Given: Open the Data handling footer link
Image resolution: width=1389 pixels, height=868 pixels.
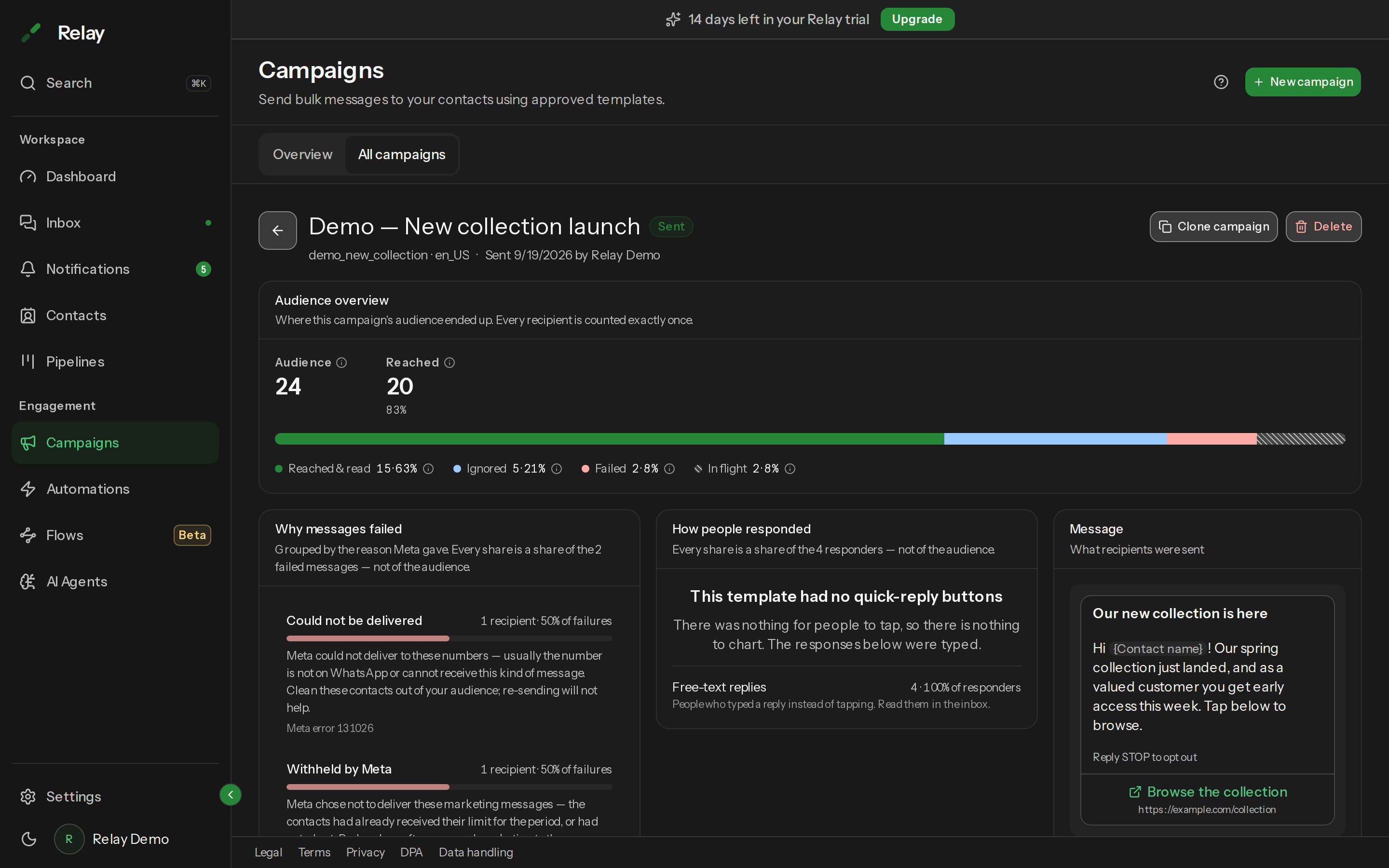Looking at the screenshot, I should point(476,853).
